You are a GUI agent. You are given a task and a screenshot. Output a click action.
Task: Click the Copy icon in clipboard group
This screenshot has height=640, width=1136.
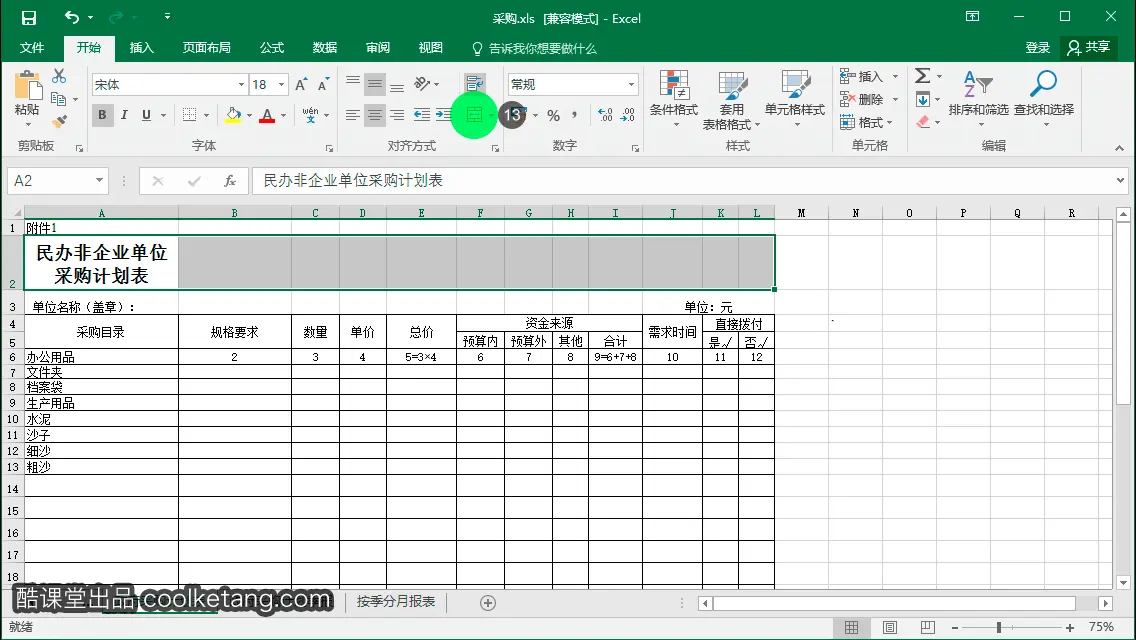59,99
